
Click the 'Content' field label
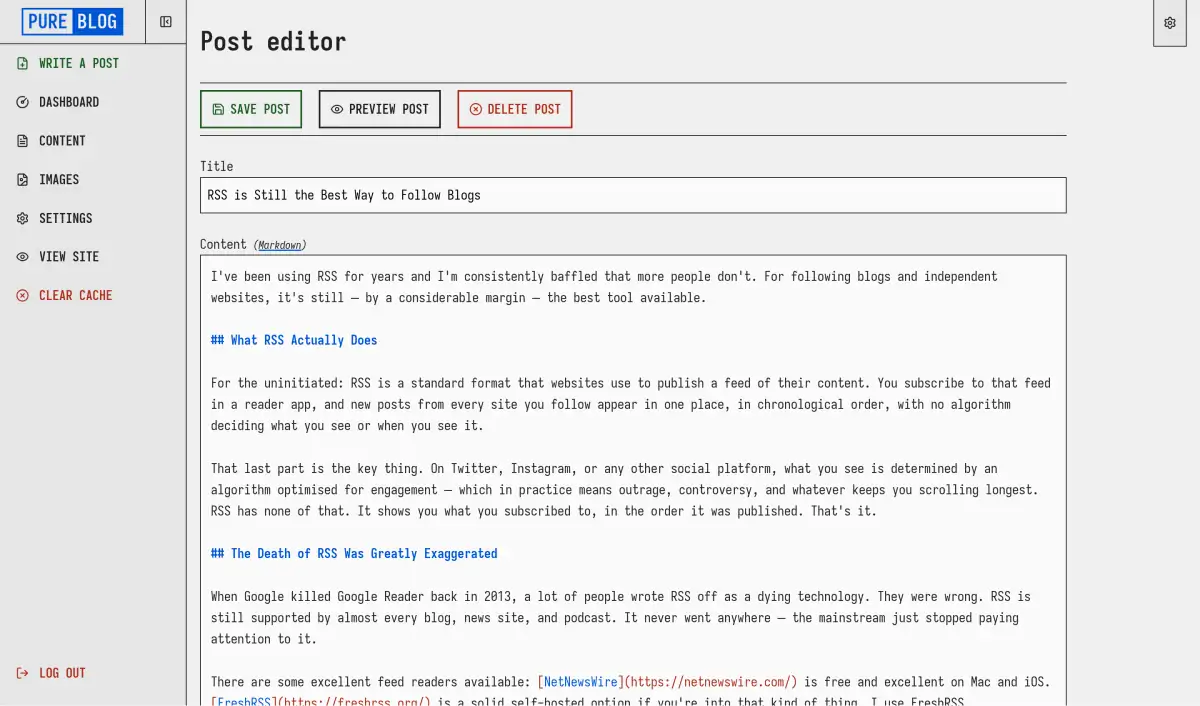pos(223,244)
